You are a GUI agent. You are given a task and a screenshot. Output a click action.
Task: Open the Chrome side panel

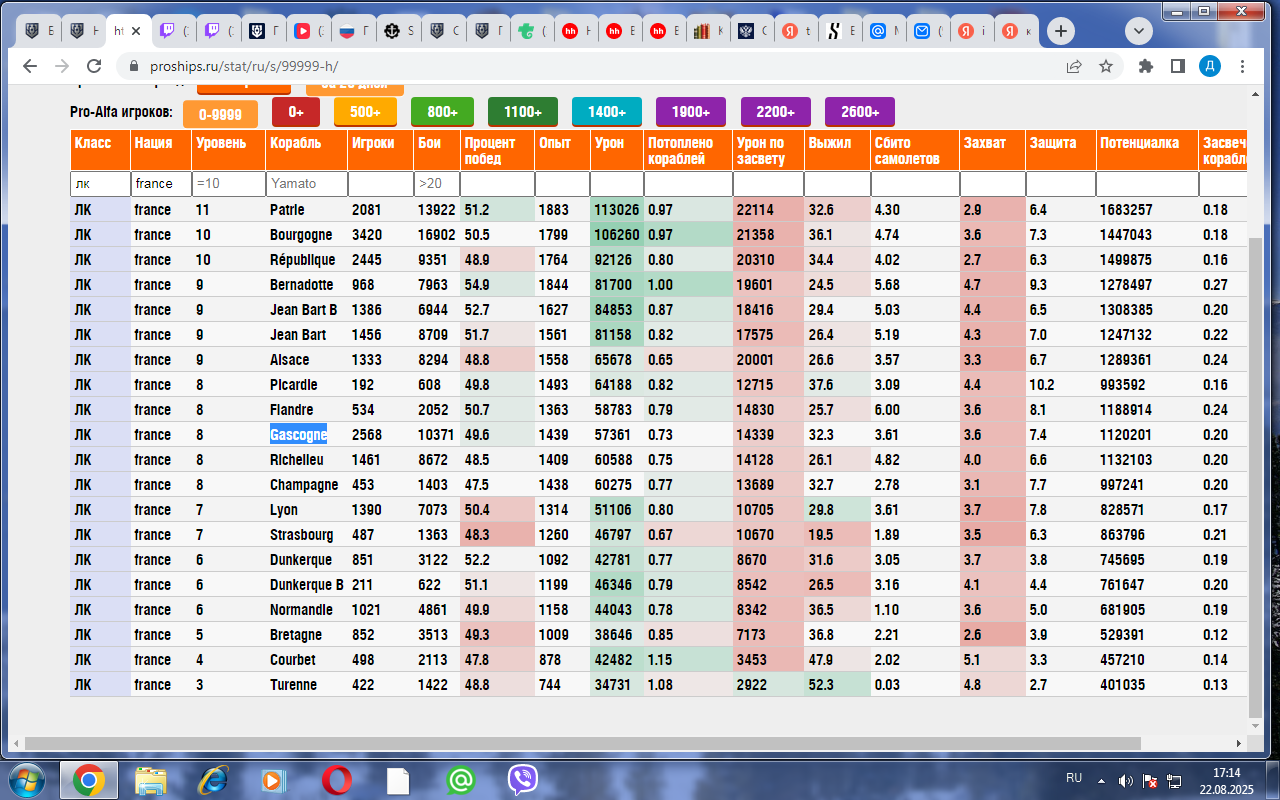point(1178,66)
